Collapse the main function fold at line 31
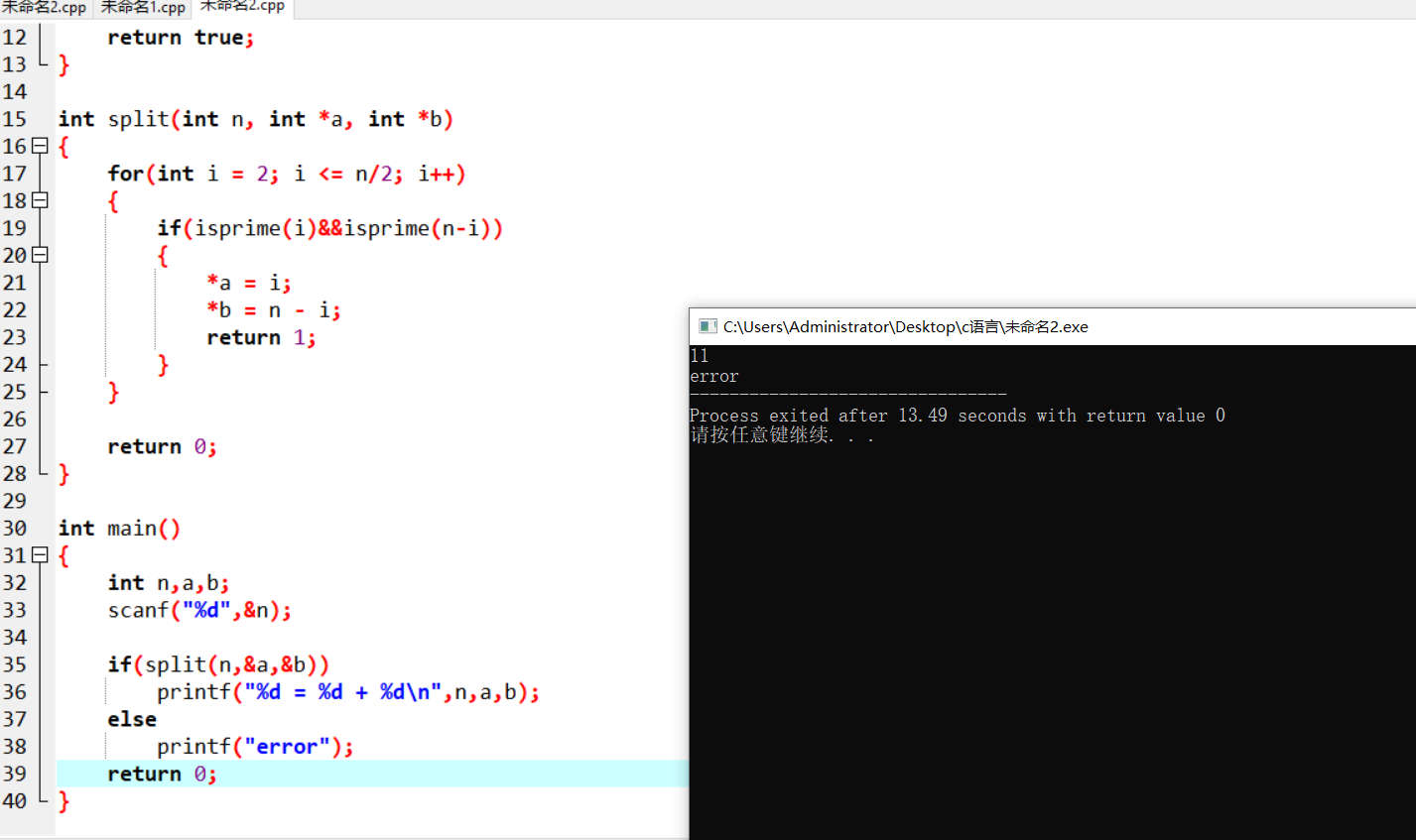 40,555
